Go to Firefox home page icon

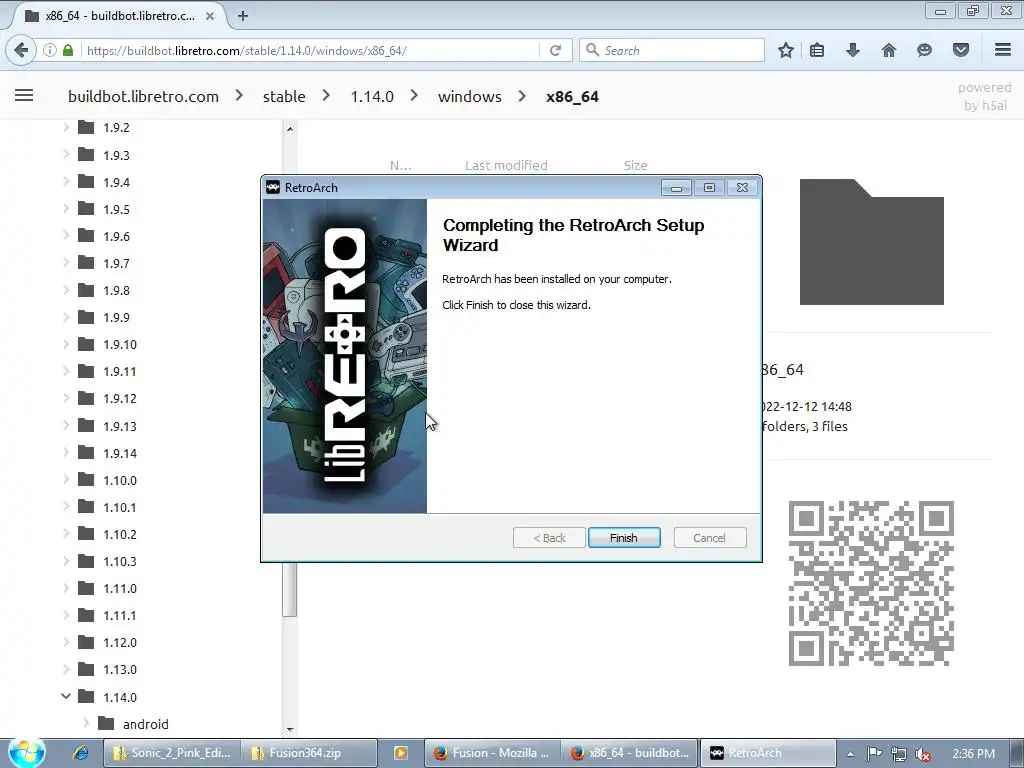[x=889, y=50]
